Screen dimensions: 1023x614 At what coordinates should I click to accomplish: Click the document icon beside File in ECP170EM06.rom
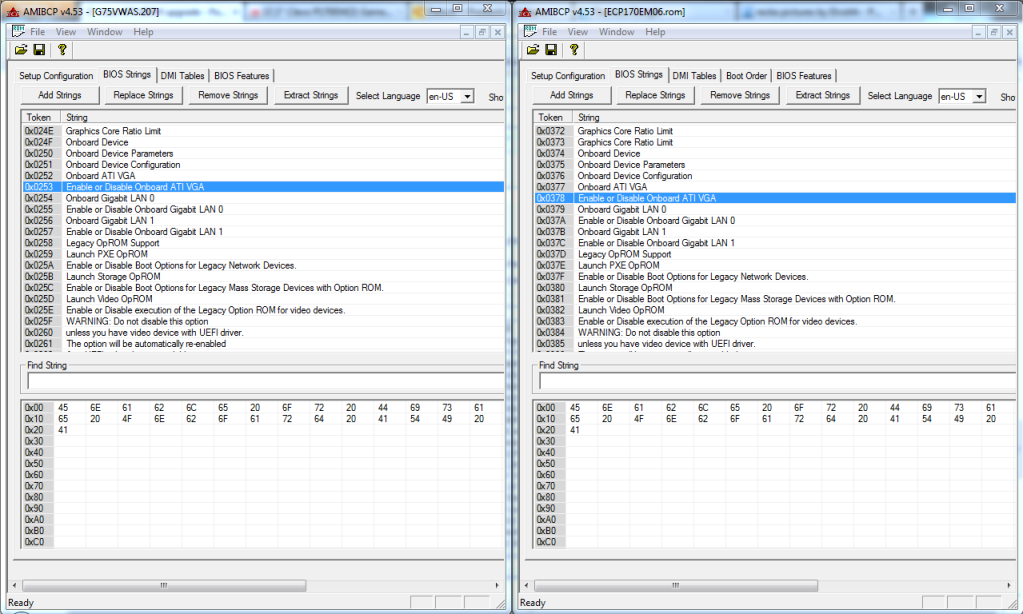[x=530, y=31]
